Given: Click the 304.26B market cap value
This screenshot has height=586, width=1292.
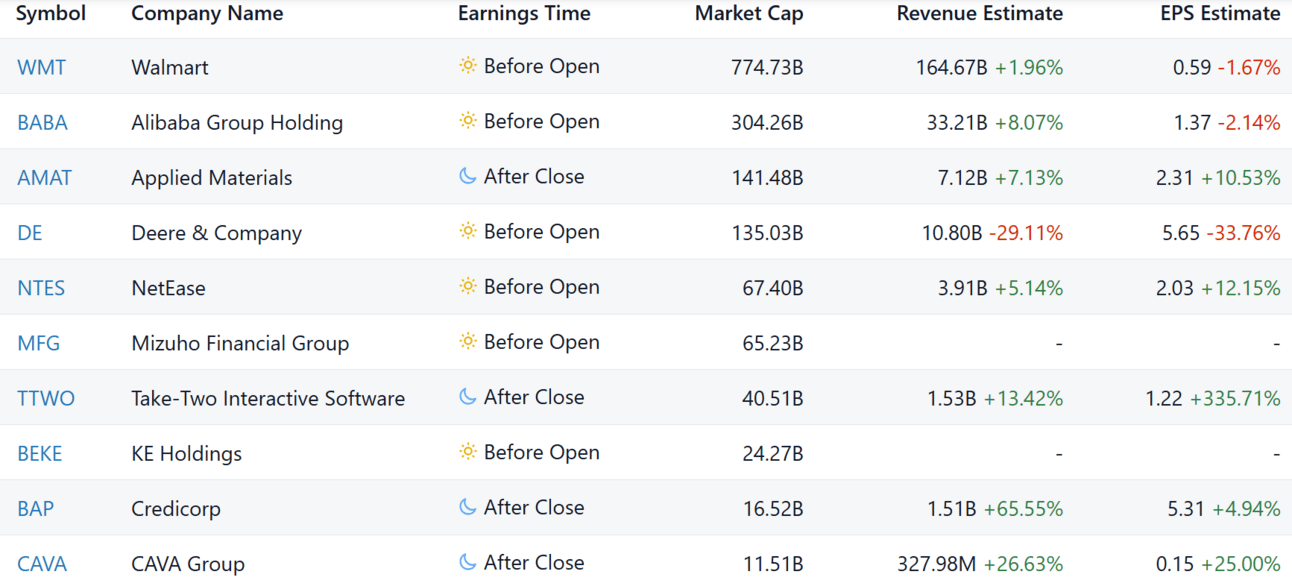Looking at the screenshot, I should pyautogui.click(x=767, y=122).
